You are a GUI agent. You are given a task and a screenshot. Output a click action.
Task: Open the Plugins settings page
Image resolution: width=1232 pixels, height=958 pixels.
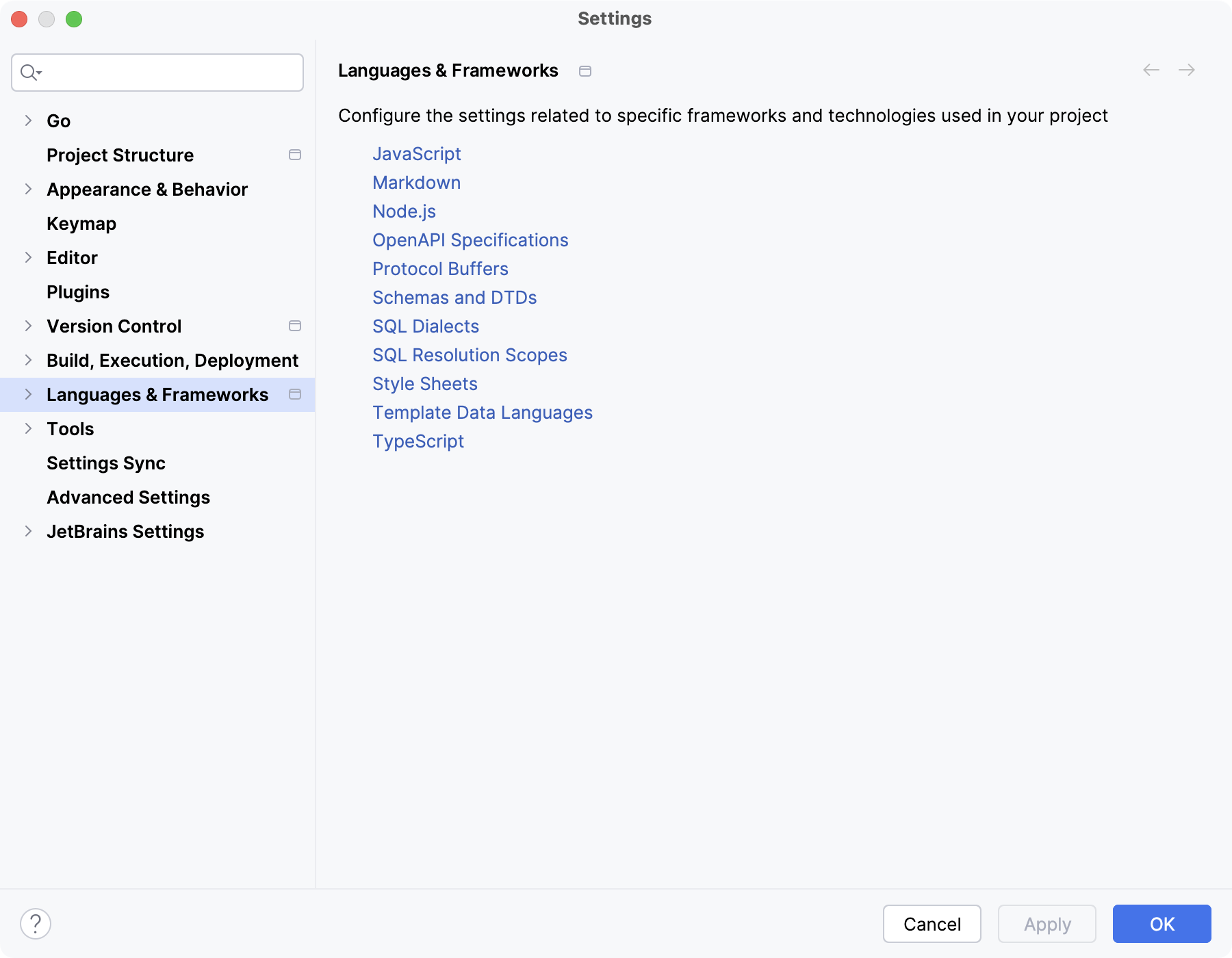click(x=77, y=292)
